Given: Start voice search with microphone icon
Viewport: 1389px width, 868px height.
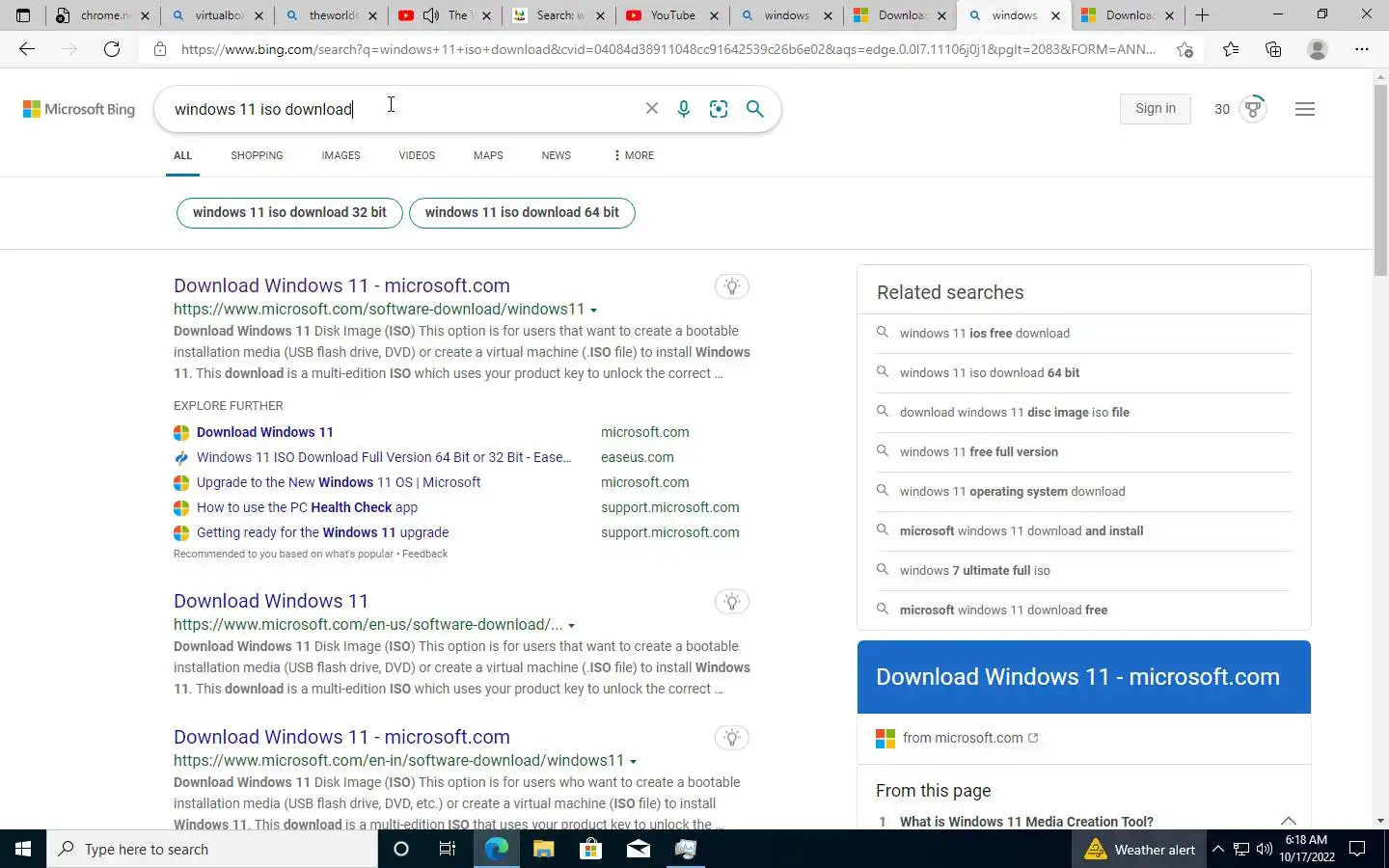Looking at the screenshot, I should (684, 109).
